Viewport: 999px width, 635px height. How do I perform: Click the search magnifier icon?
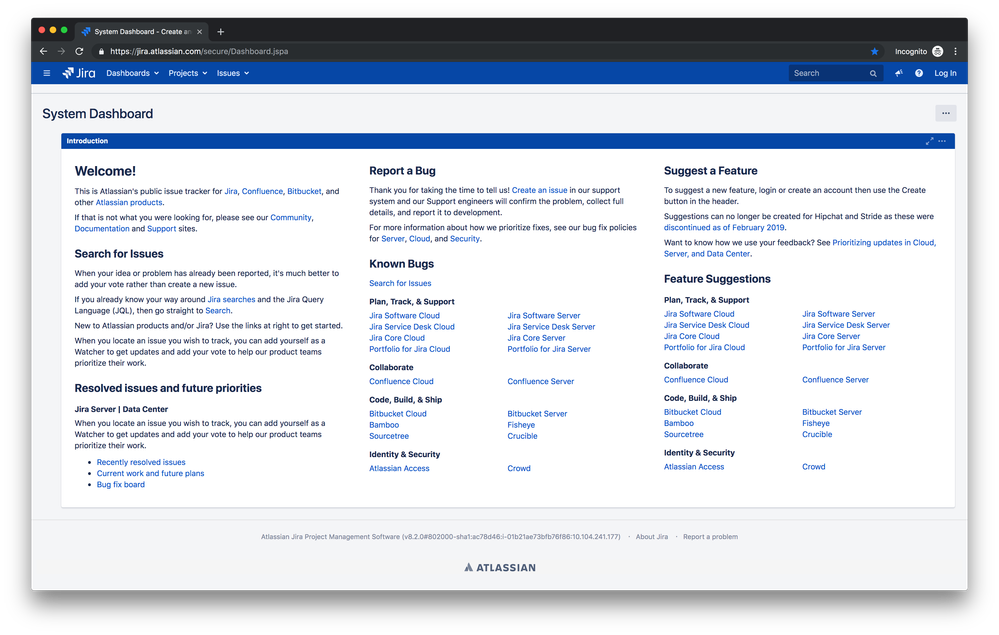(x=873, y=74)
